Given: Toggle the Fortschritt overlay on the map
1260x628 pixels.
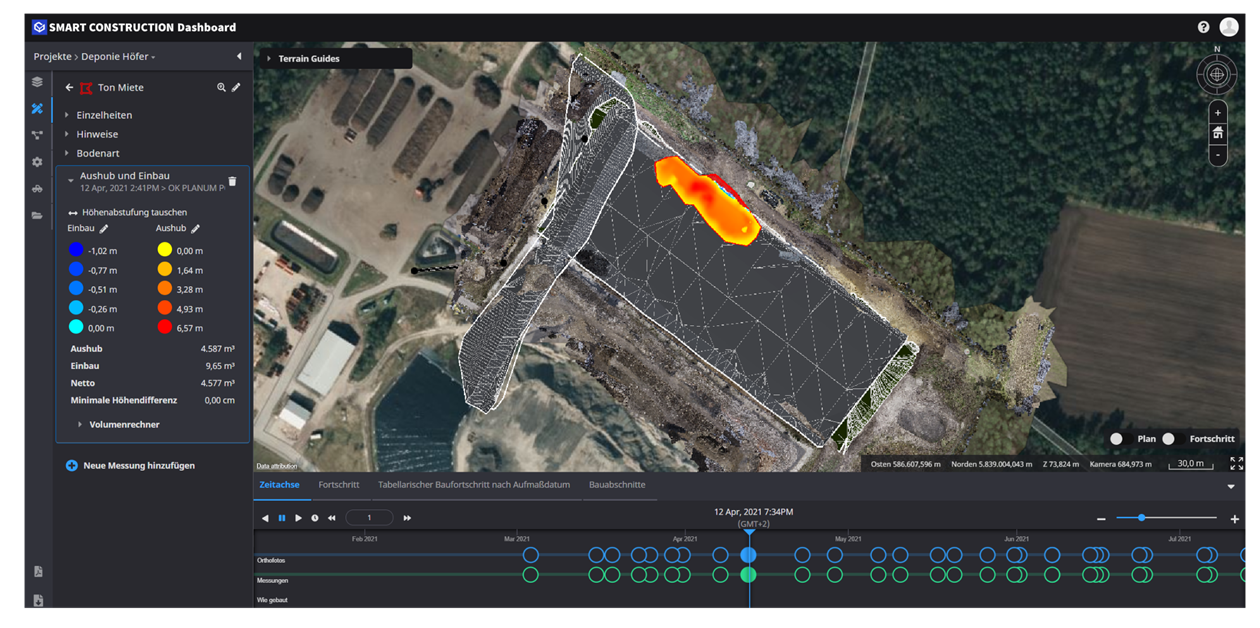Looking at the screenshot, I should coord(1173,438).
